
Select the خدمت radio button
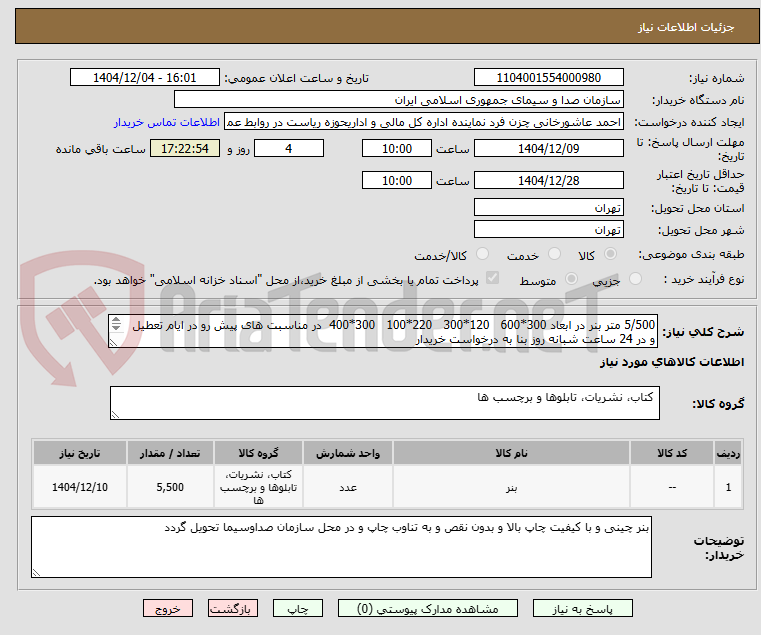[554, 254]
